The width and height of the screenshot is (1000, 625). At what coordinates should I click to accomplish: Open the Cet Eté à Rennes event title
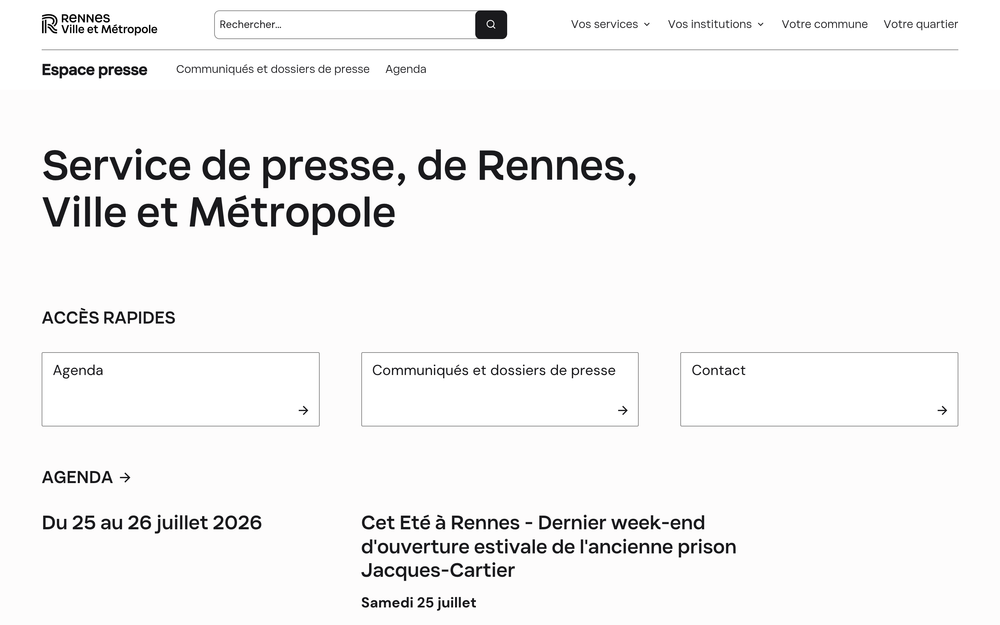click(548, 546)
